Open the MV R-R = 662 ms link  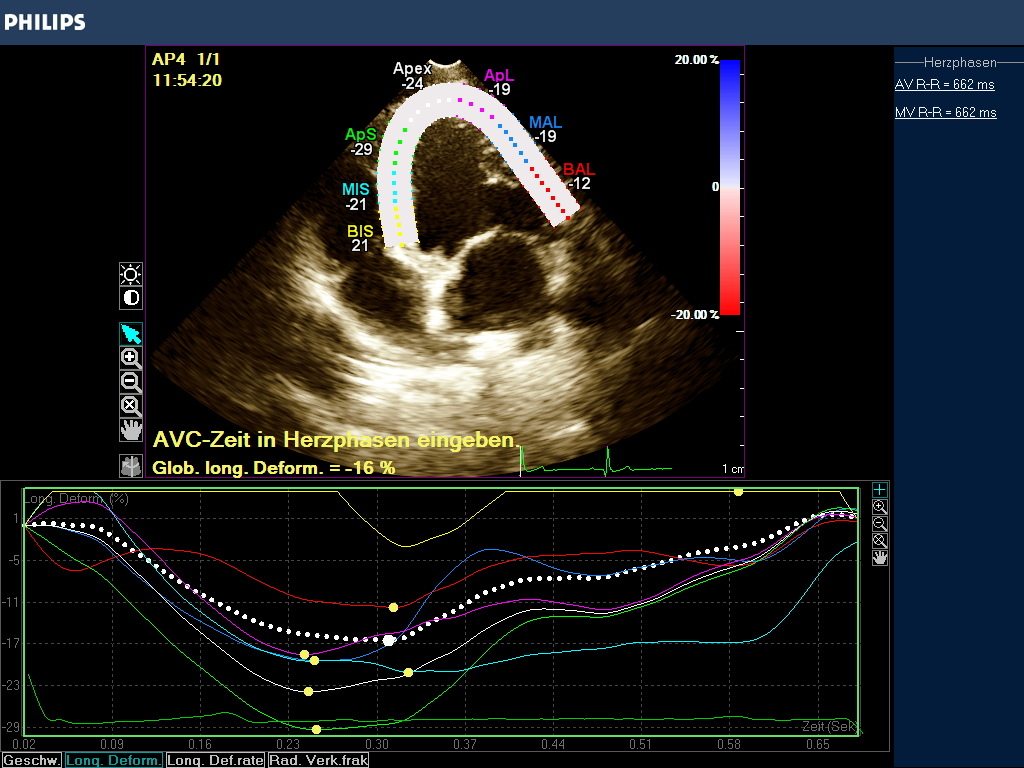[945, 113]
